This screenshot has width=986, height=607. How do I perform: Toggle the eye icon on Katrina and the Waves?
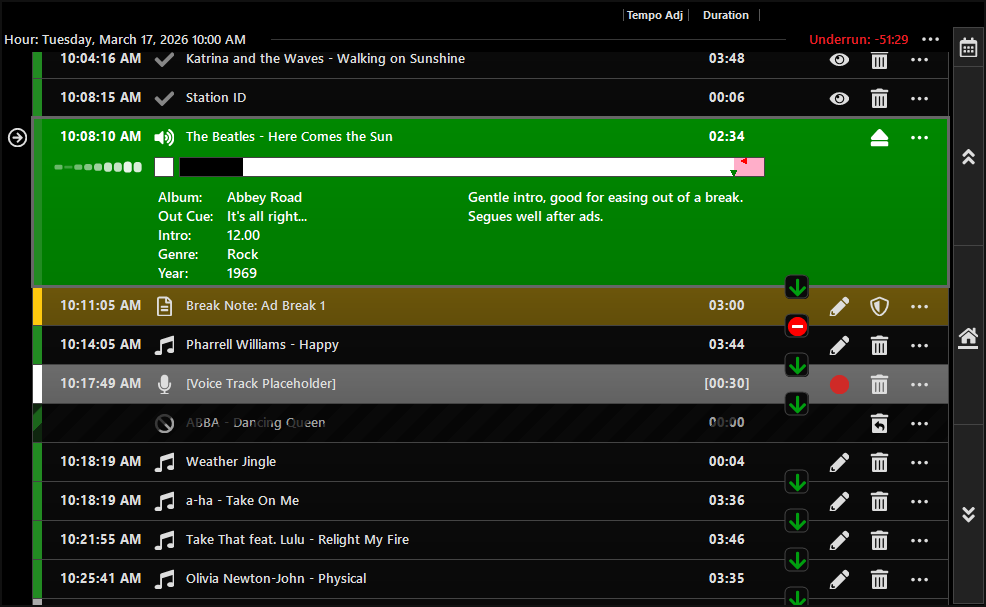[839, 60]
